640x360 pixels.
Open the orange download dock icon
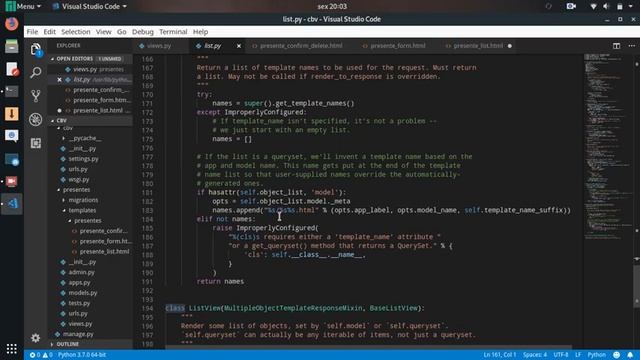[x=11, y=113]
